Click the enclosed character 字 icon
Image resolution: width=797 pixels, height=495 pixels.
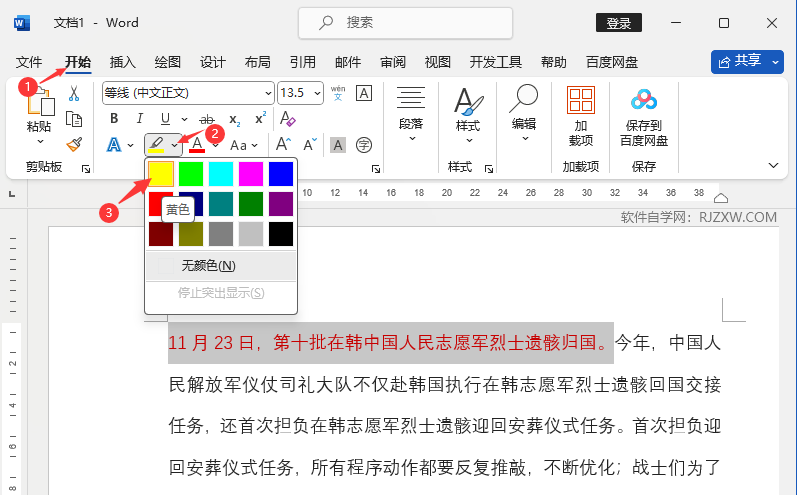coord(364,145)
